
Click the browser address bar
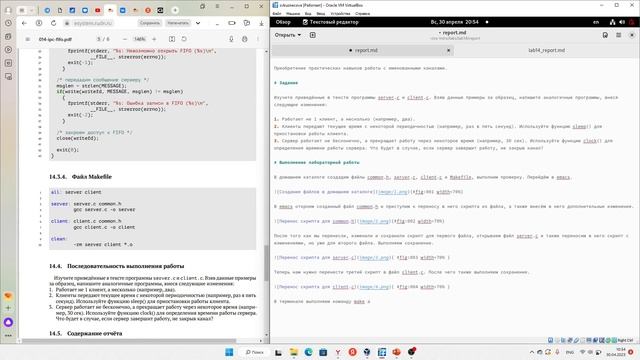pyautogui.click(x=93, y=23)
